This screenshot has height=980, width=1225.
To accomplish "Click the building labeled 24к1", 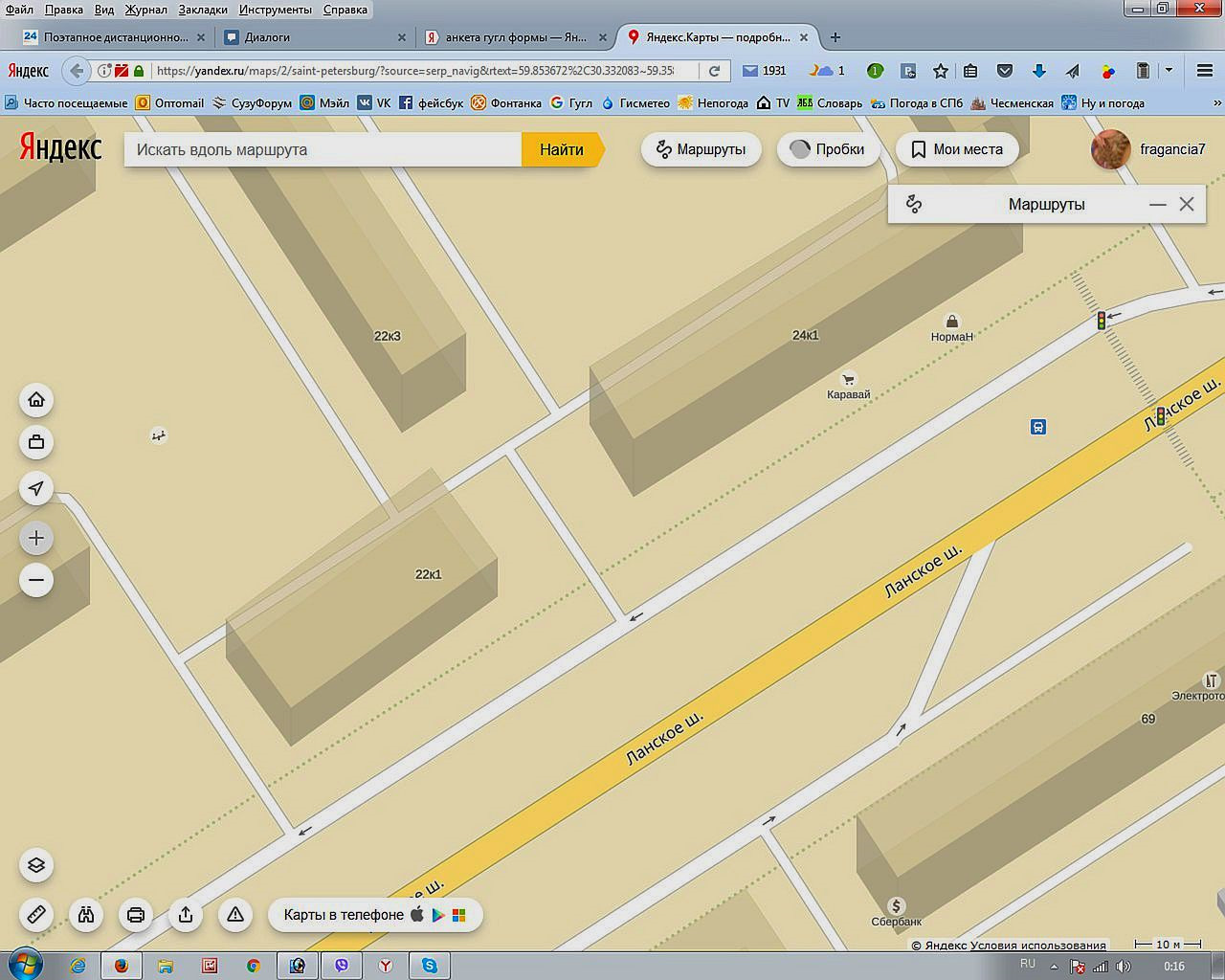I will (x=805, y=335).
